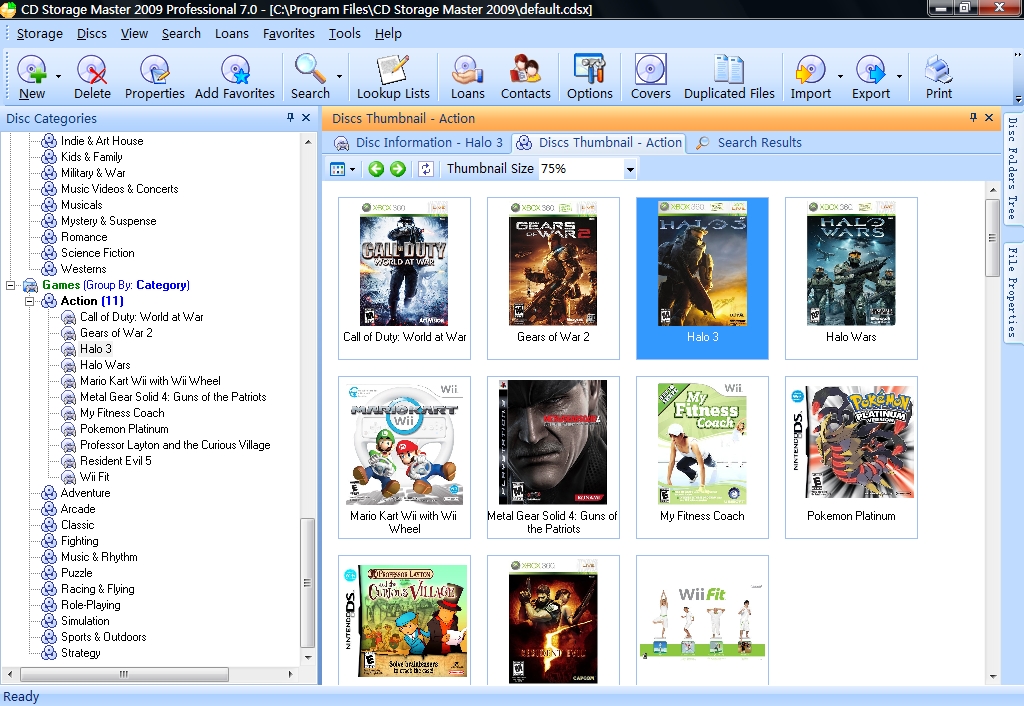Select Music Videos & Concerts category

click(x=119, y=189)
